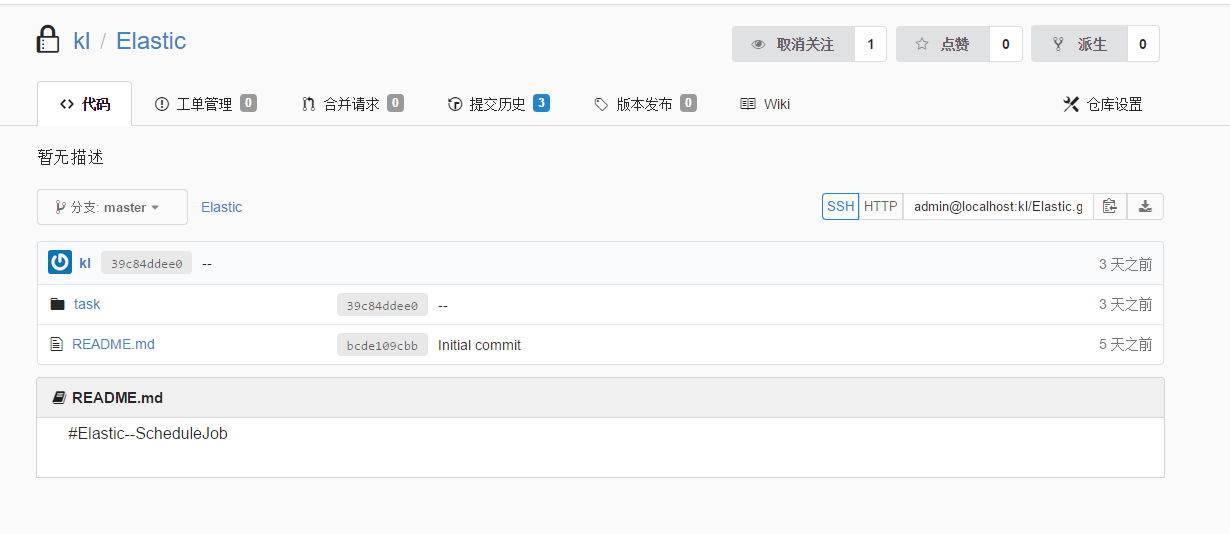Select SSH clone protocol

(x=840, y=207)
